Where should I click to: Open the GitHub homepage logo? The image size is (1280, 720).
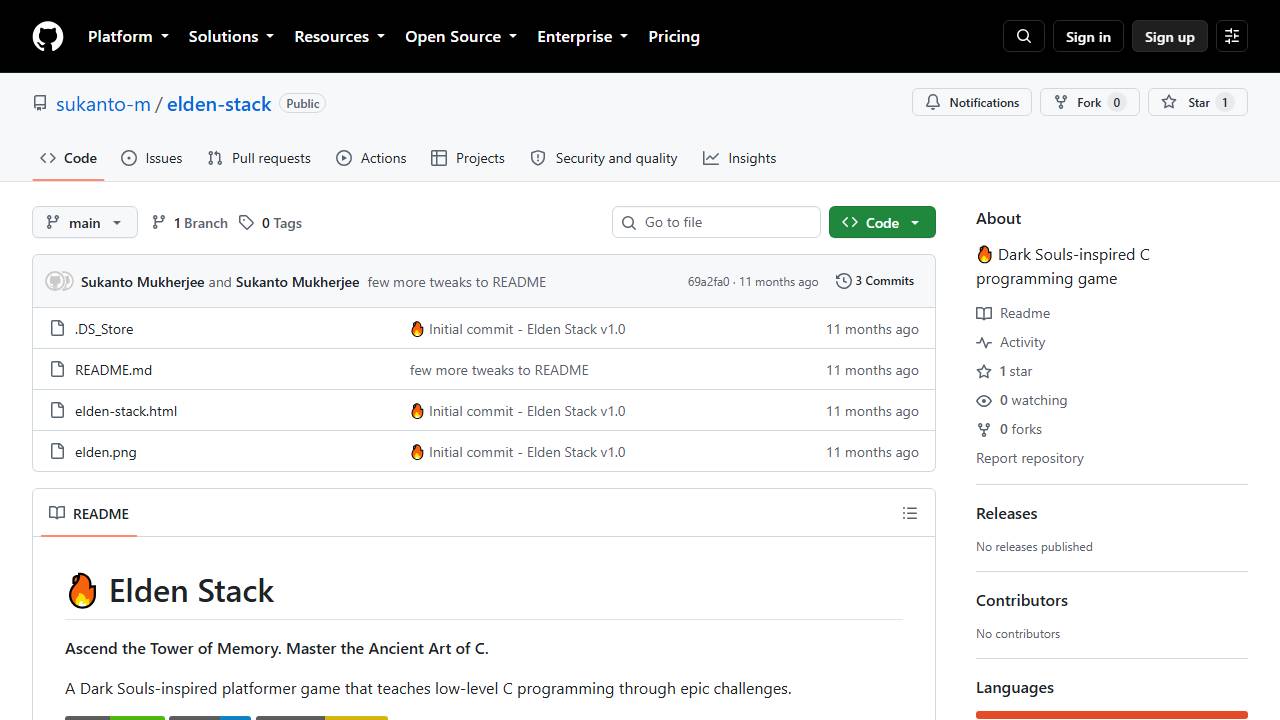coord(48,36)
